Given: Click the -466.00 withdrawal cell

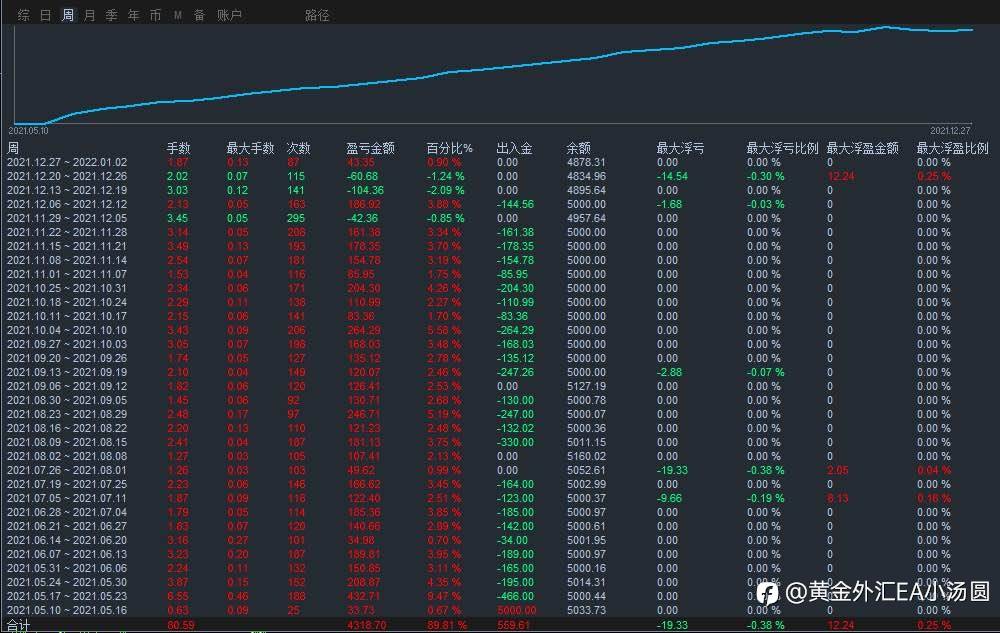Looking at the screenshot, I should (515, 596).
